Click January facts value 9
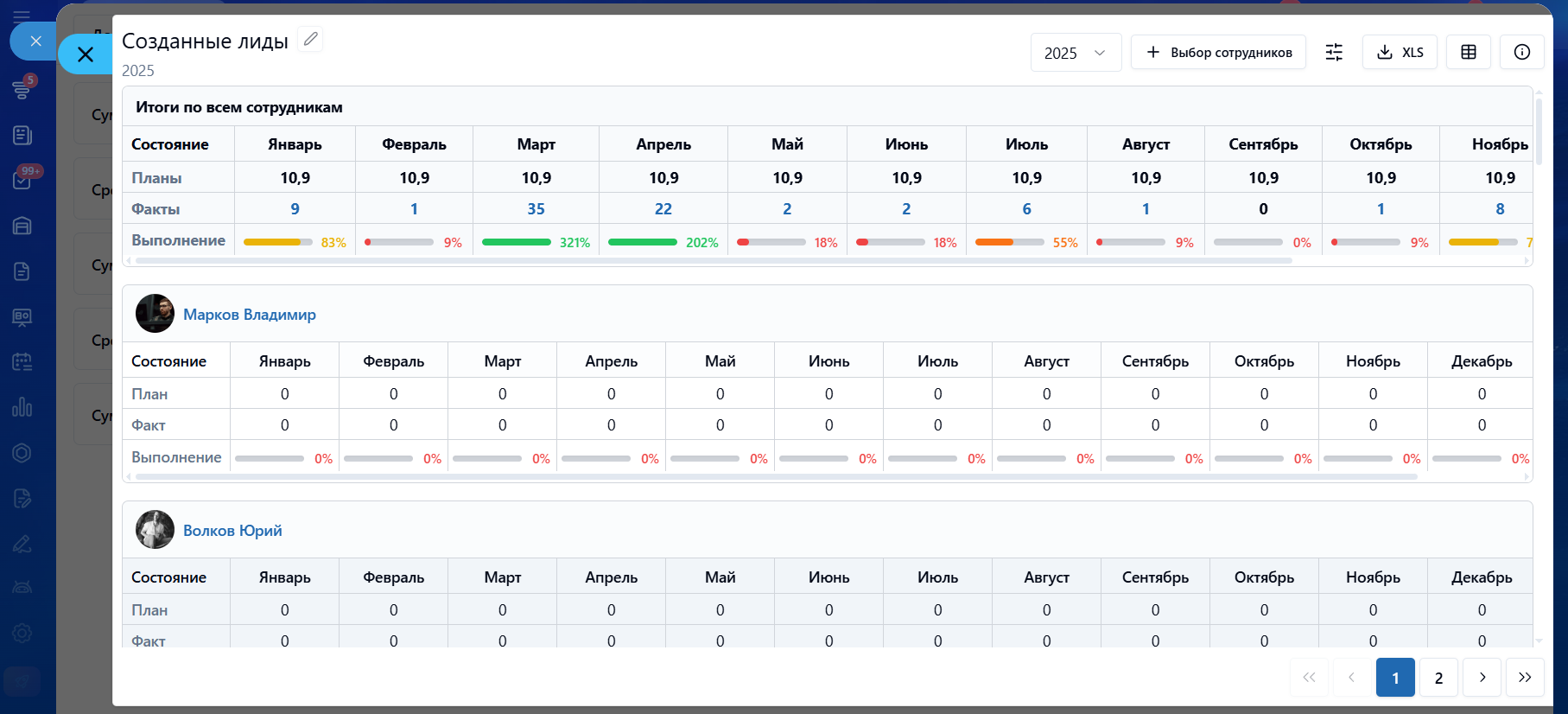Screen dimensions: 1568x714 click(295, 209)
